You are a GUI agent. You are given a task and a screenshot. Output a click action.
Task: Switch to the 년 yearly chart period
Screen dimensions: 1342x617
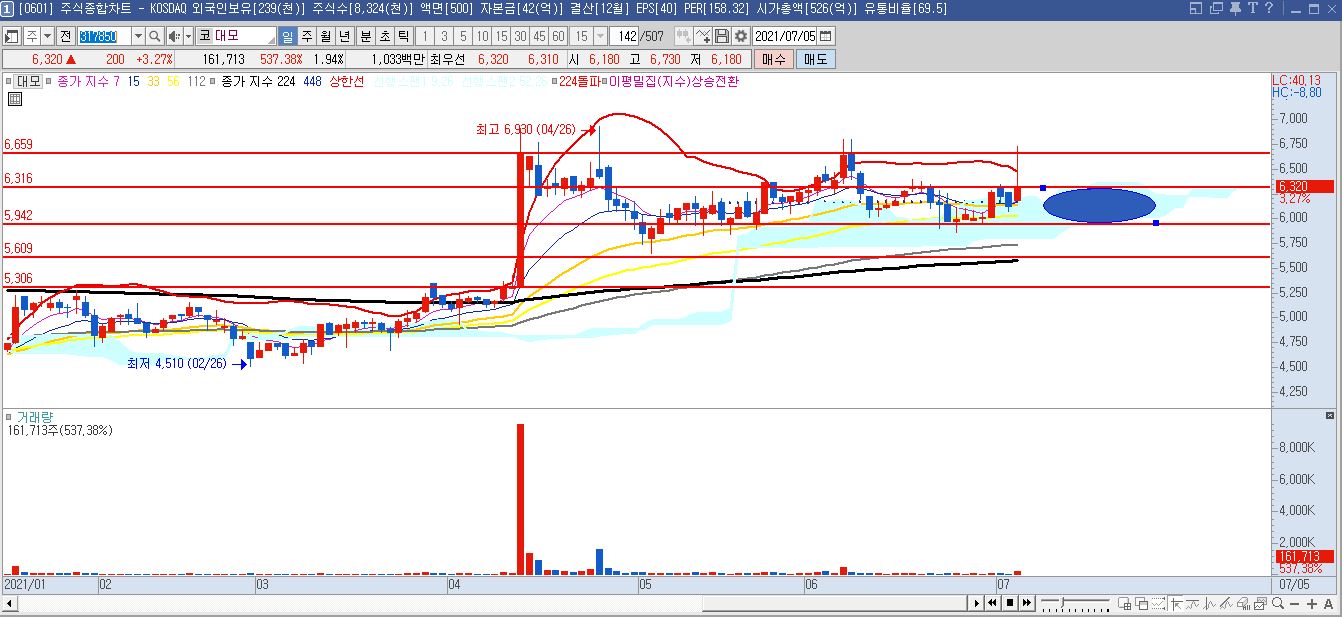tap(345, 36)
